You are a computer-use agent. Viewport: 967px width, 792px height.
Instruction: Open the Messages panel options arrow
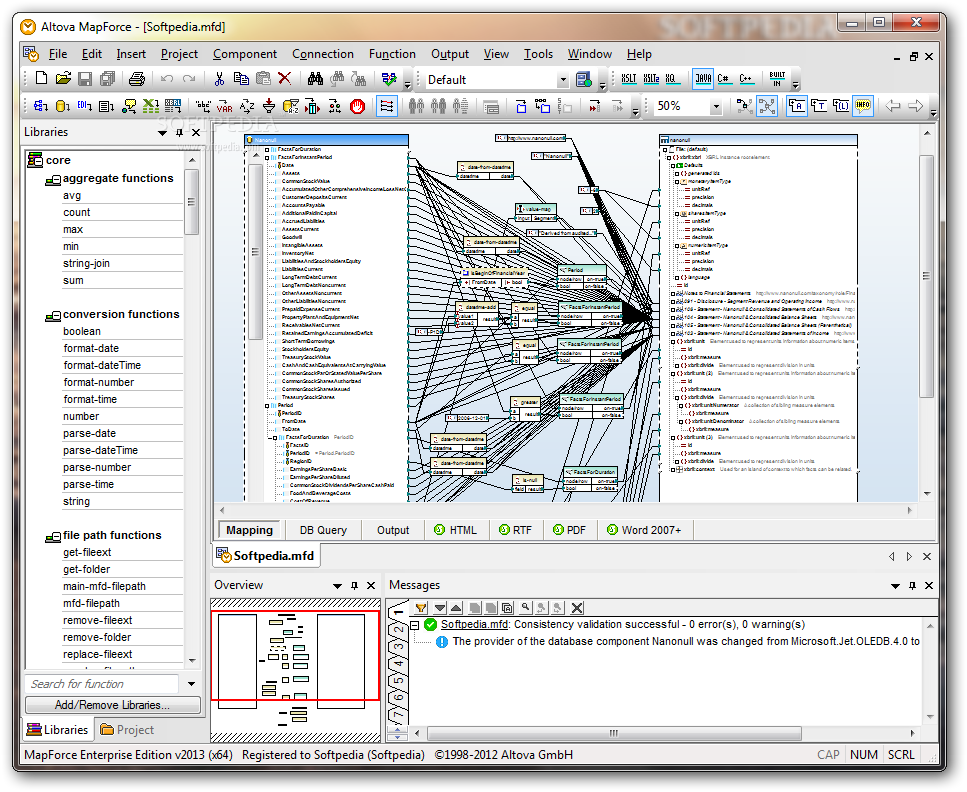pyautogui.click(x=895, y=585)
